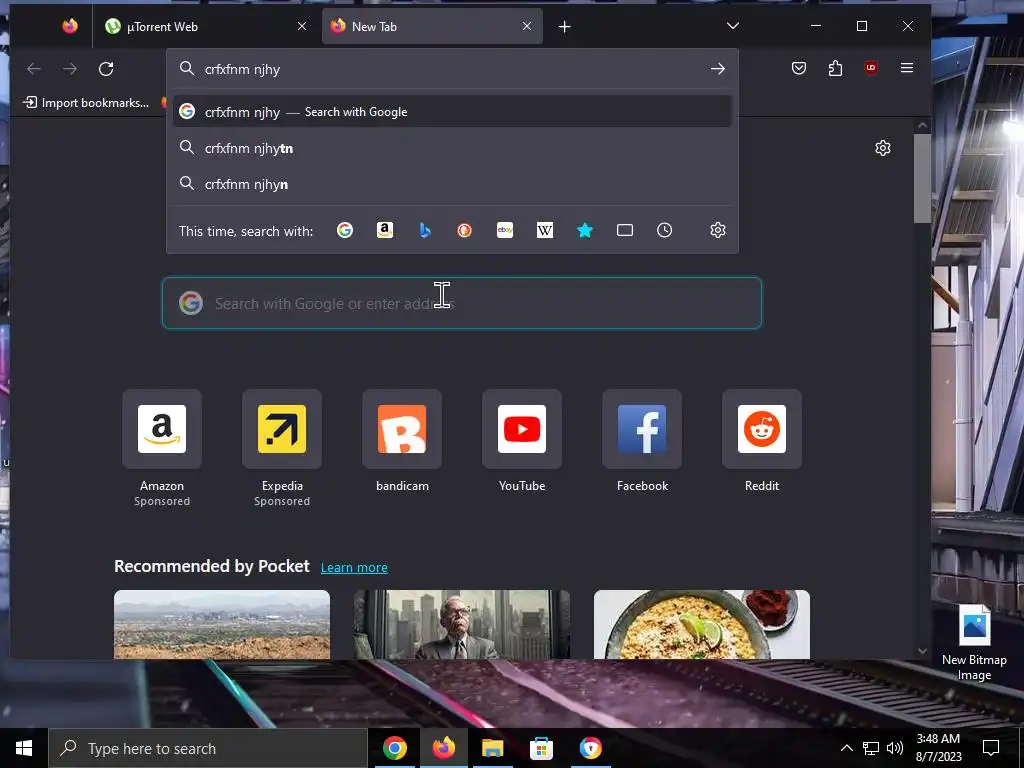Click the taskbar 'Type here to search' box
The width and height of the screenshot is (1024, 768).
208,748
